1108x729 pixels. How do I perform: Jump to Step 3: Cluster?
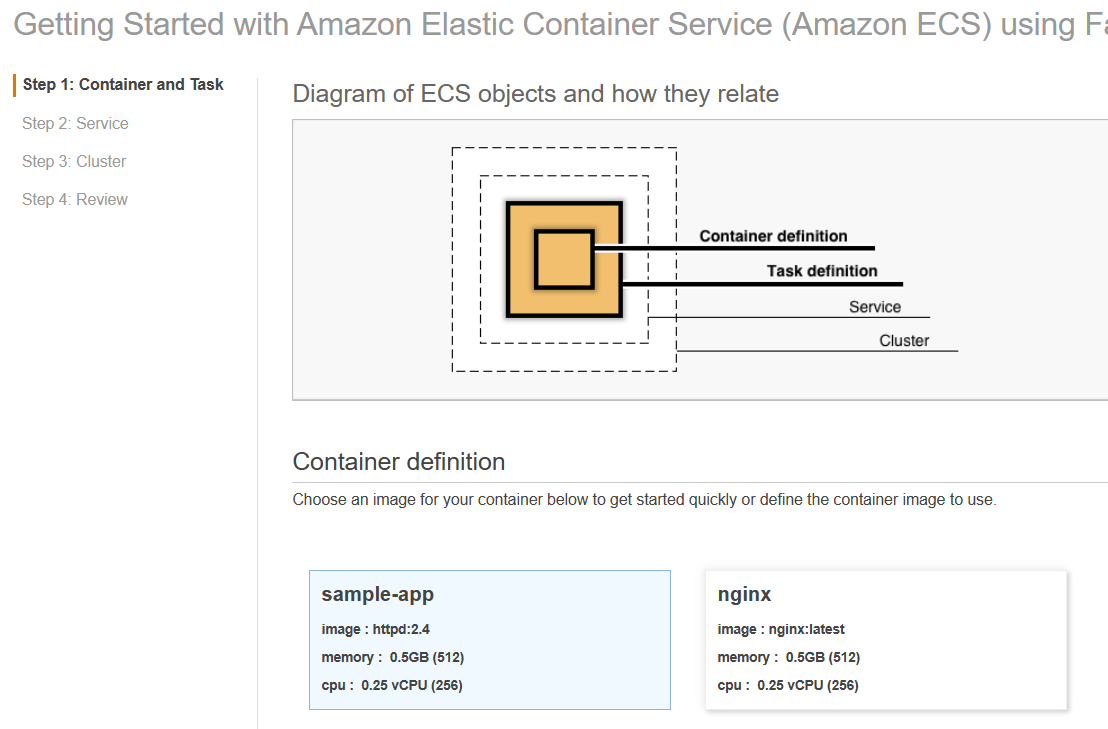tap(74, 161)
